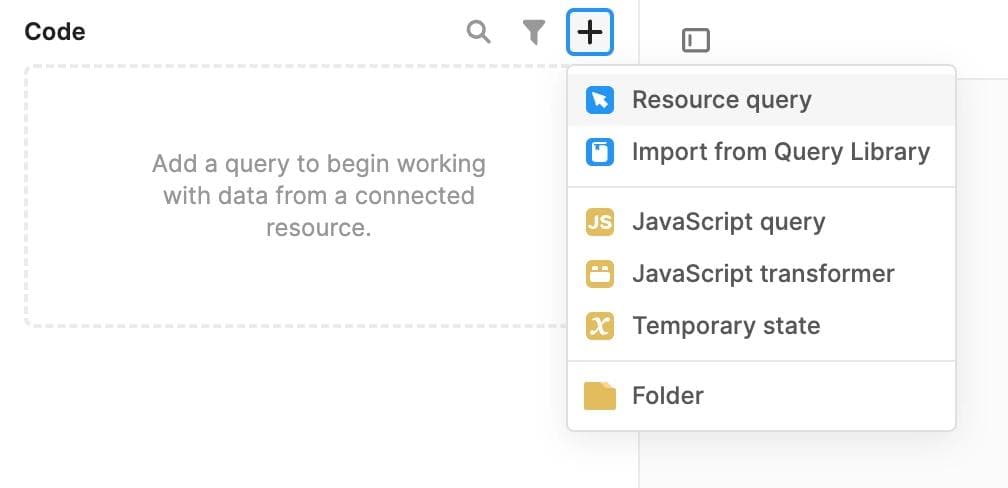This screenshot has width=1008, height=488.
Task: Add a "Temporary state" via menu
Action: click(x=725, y=326)
